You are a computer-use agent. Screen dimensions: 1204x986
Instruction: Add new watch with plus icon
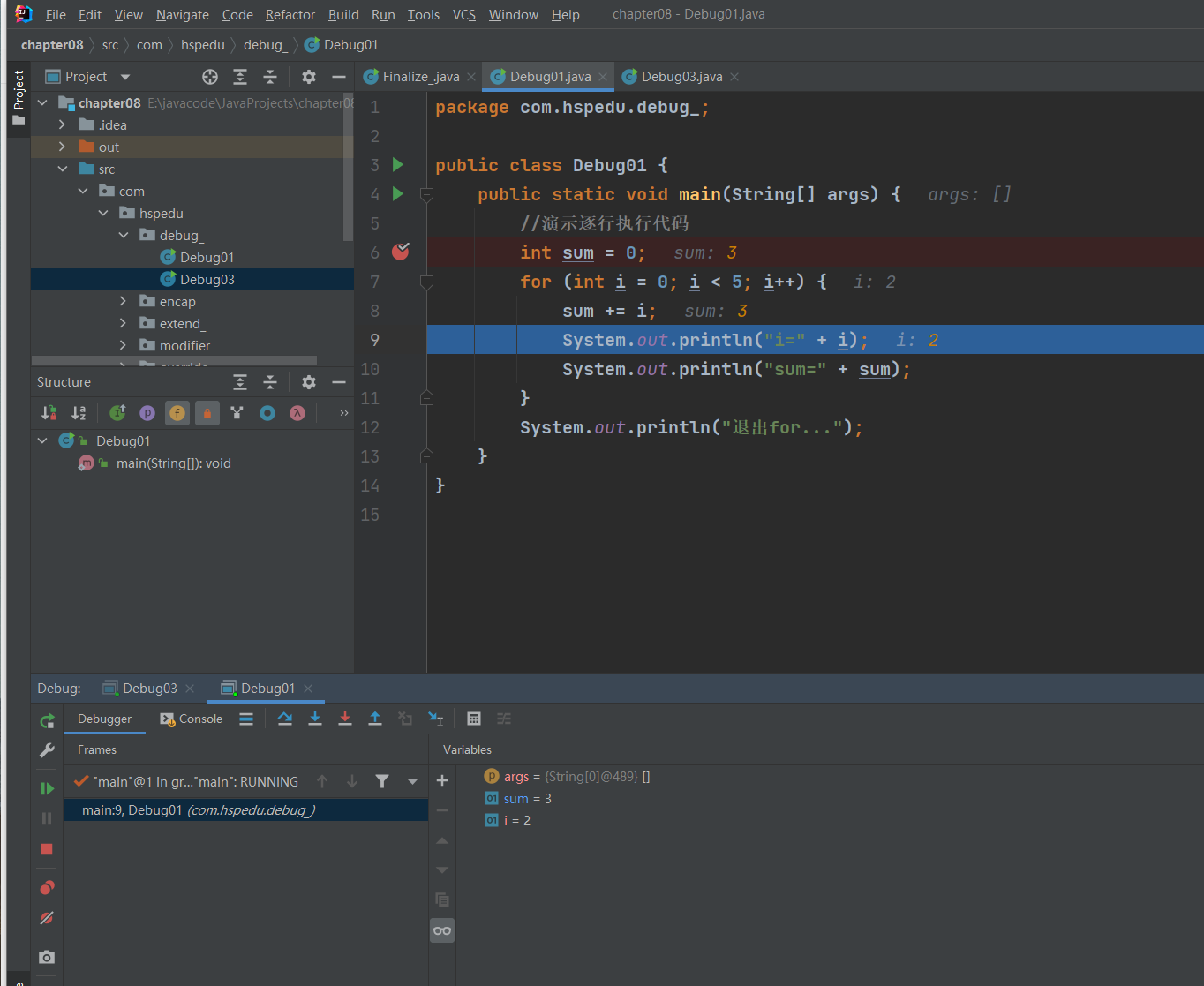(x=442, y=780)
